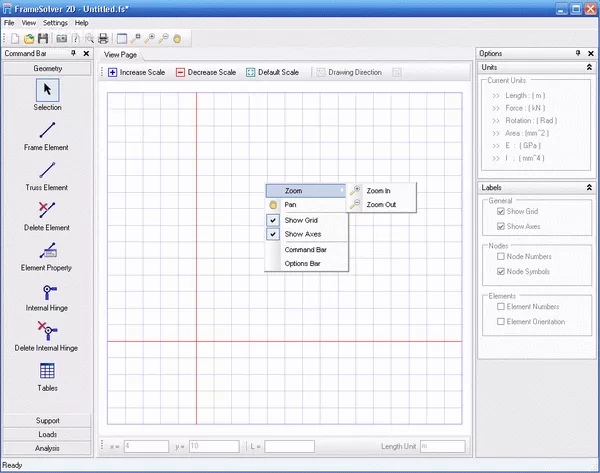The image size is (600, 473).
Task: Open the Settings menu
Action: (x=55, y=23)
